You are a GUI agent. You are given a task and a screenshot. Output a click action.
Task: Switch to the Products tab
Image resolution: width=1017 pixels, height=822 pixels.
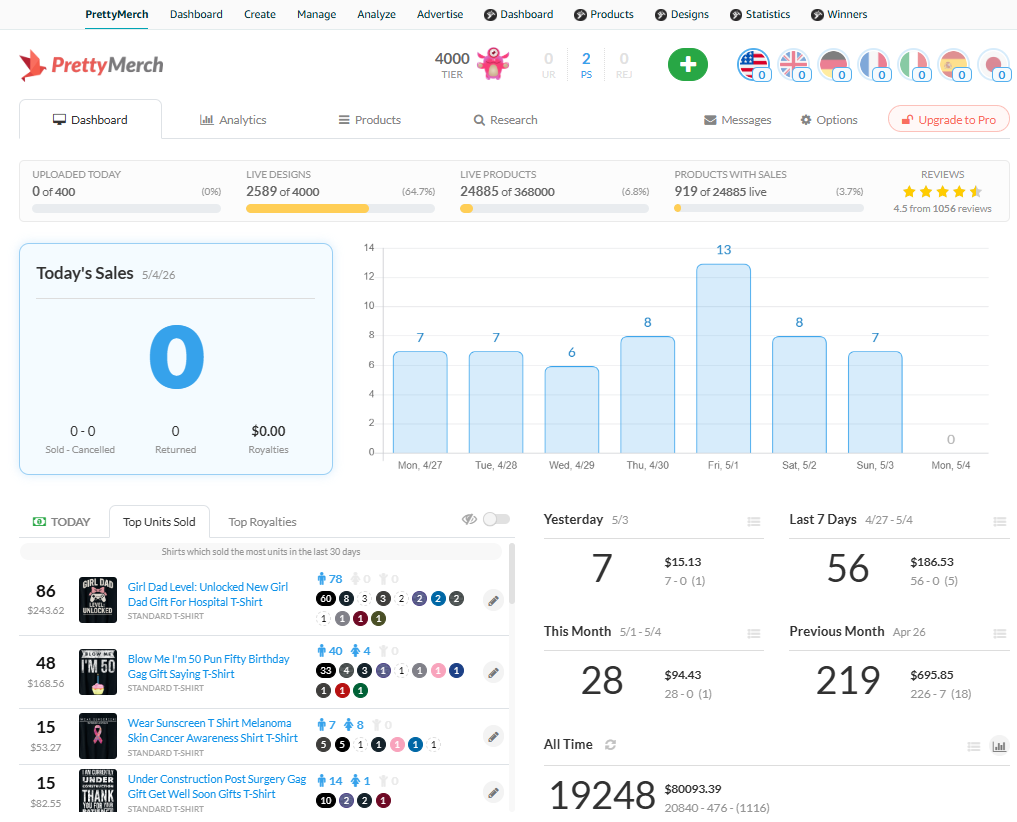370,119
